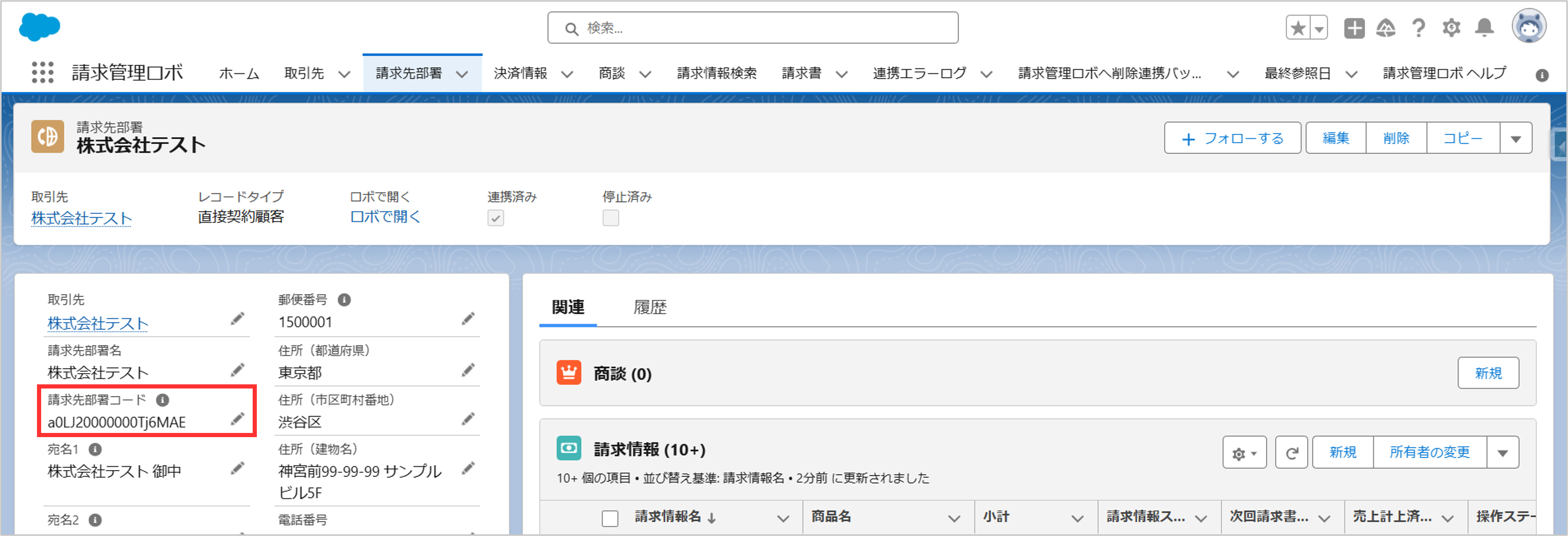Check the 請求情報 select-all checkbox

click(610, 519)
